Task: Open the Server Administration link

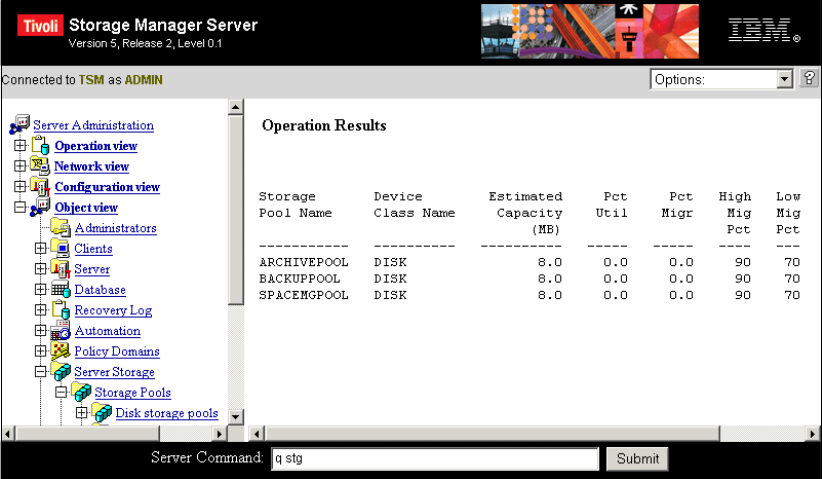Action: 93,125
